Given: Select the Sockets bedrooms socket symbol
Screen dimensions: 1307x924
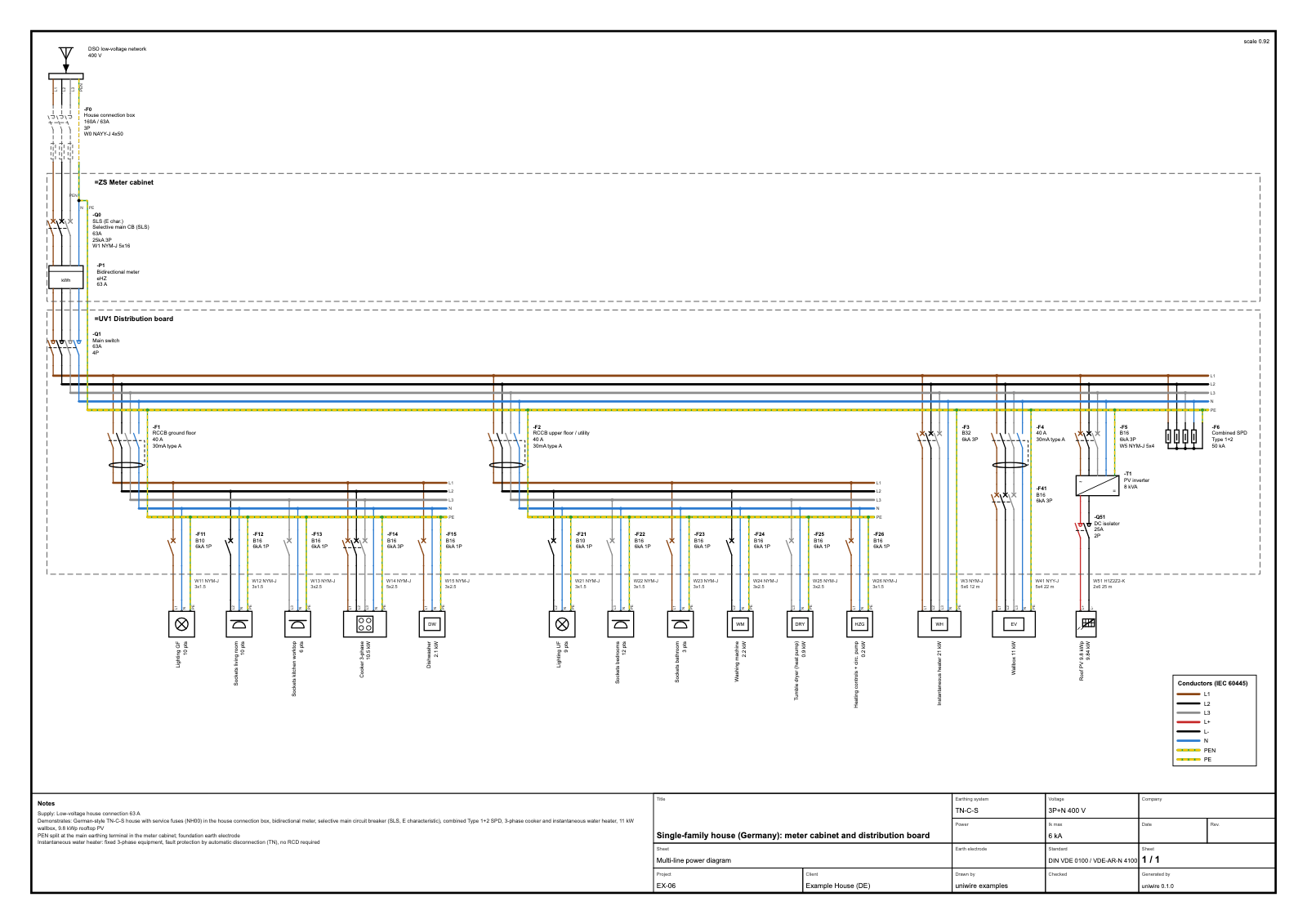Looking at the screenshot, I should [621, 624].
